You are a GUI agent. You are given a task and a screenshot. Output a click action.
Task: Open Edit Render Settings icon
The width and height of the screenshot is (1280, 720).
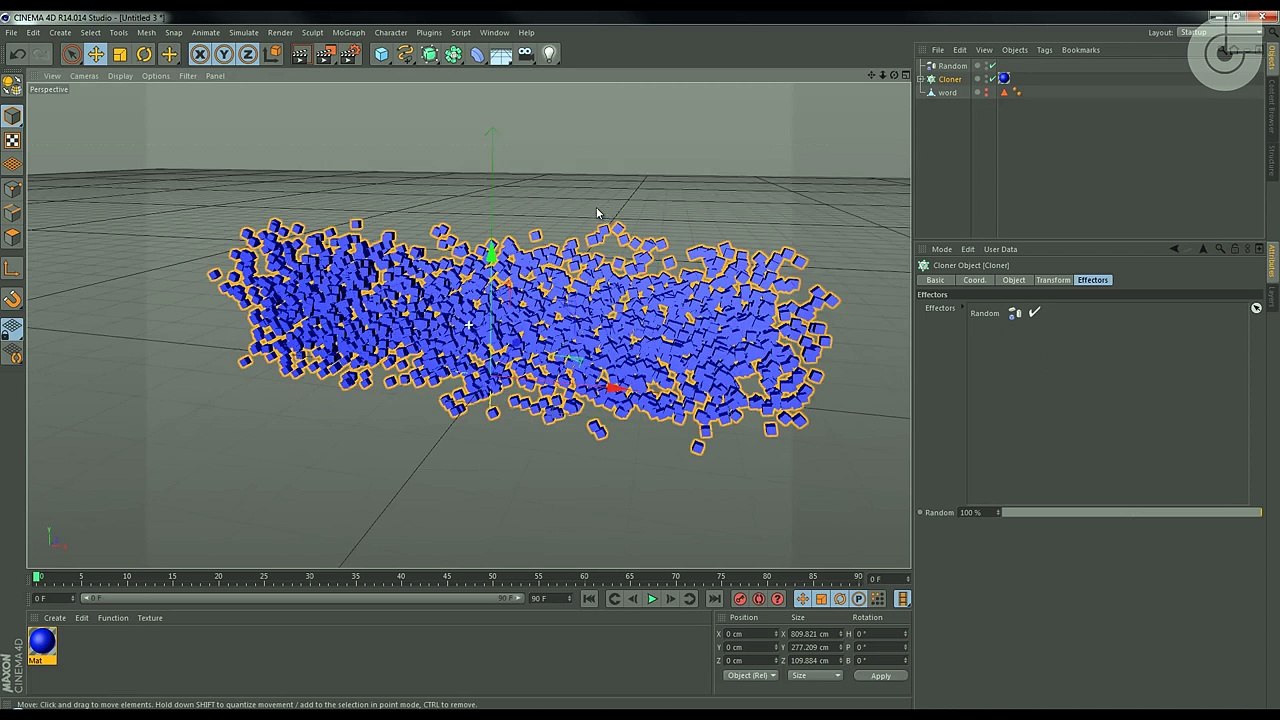click(350, 55)
